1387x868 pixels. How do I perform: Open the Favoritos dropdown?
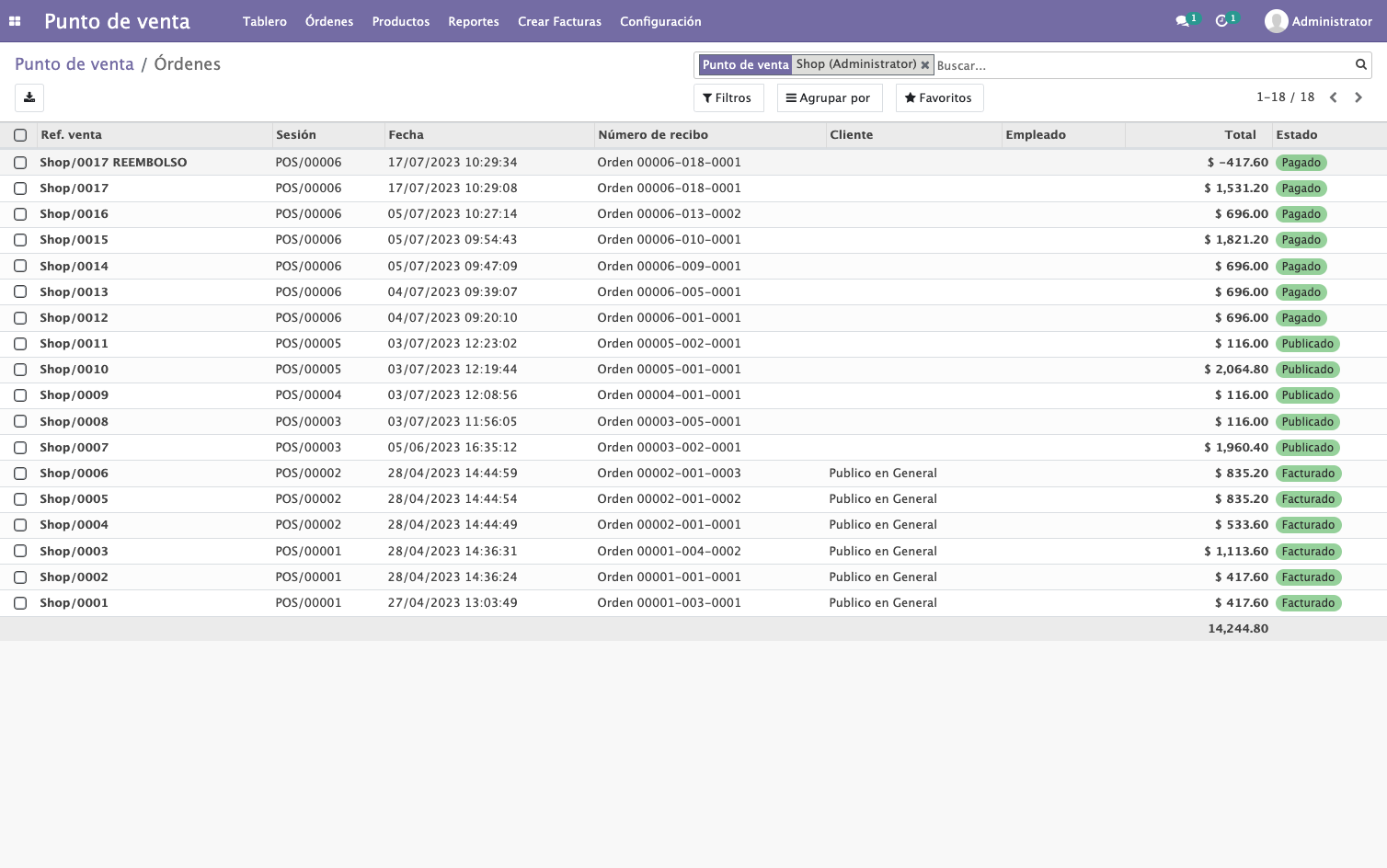tap(939, 97)
